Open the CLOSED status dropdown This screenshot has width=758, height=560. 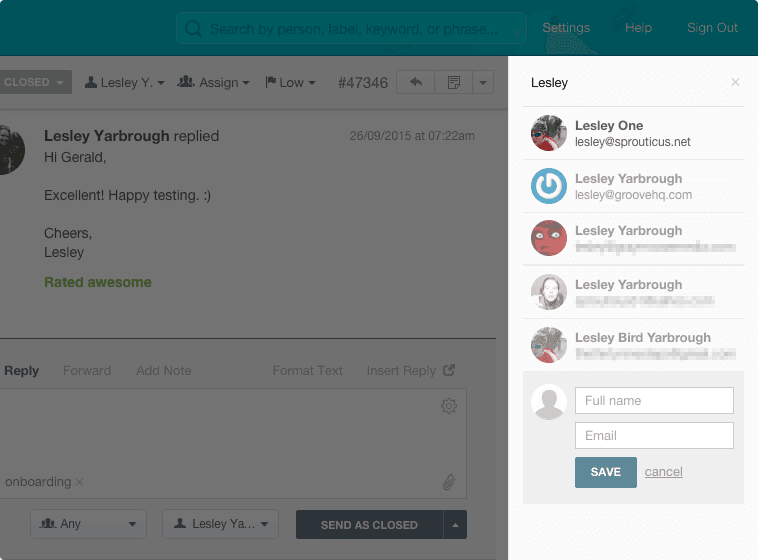click(x=35, y=82)
